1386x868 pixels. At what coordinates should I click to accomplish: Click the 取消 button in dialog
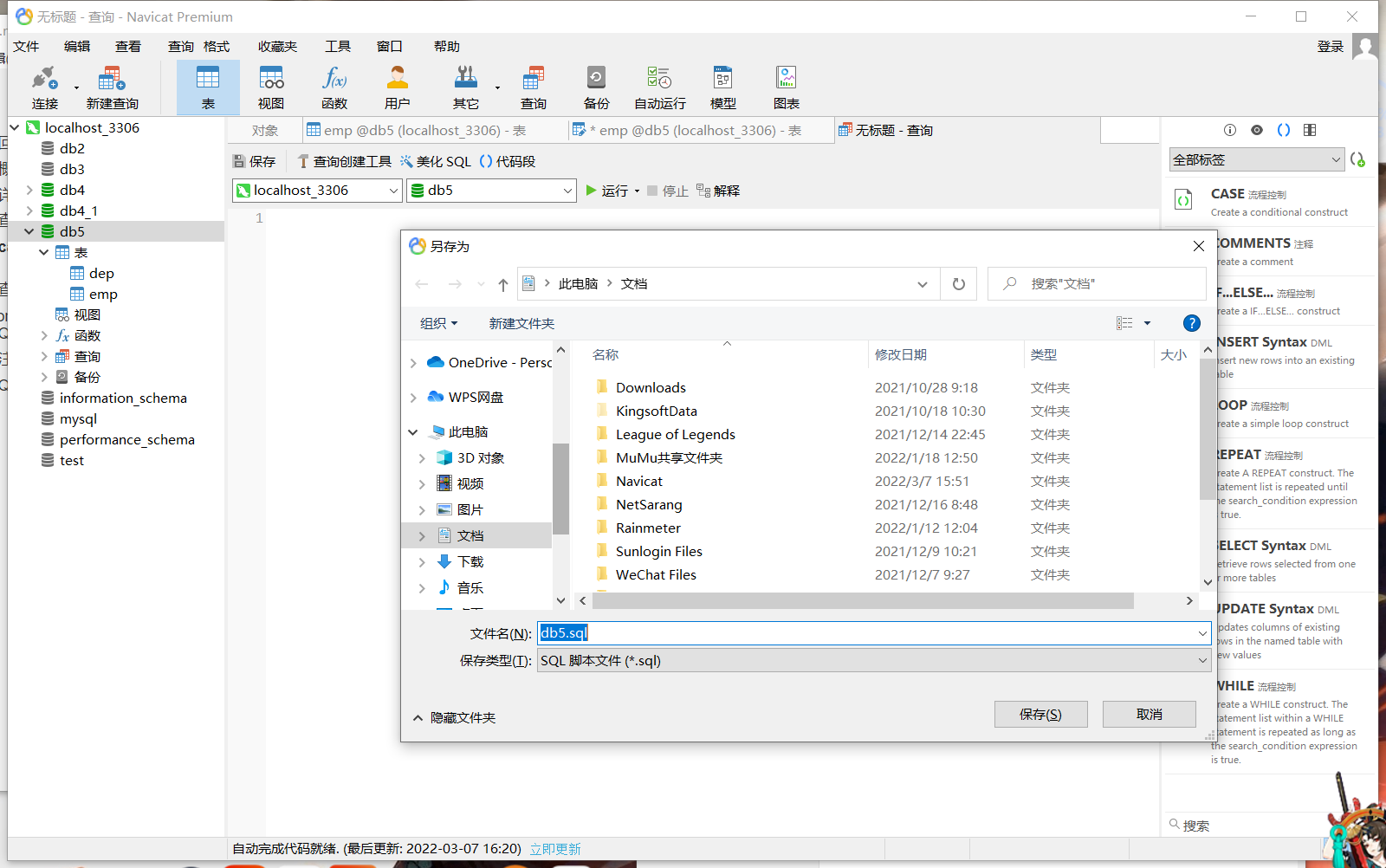1150,714
